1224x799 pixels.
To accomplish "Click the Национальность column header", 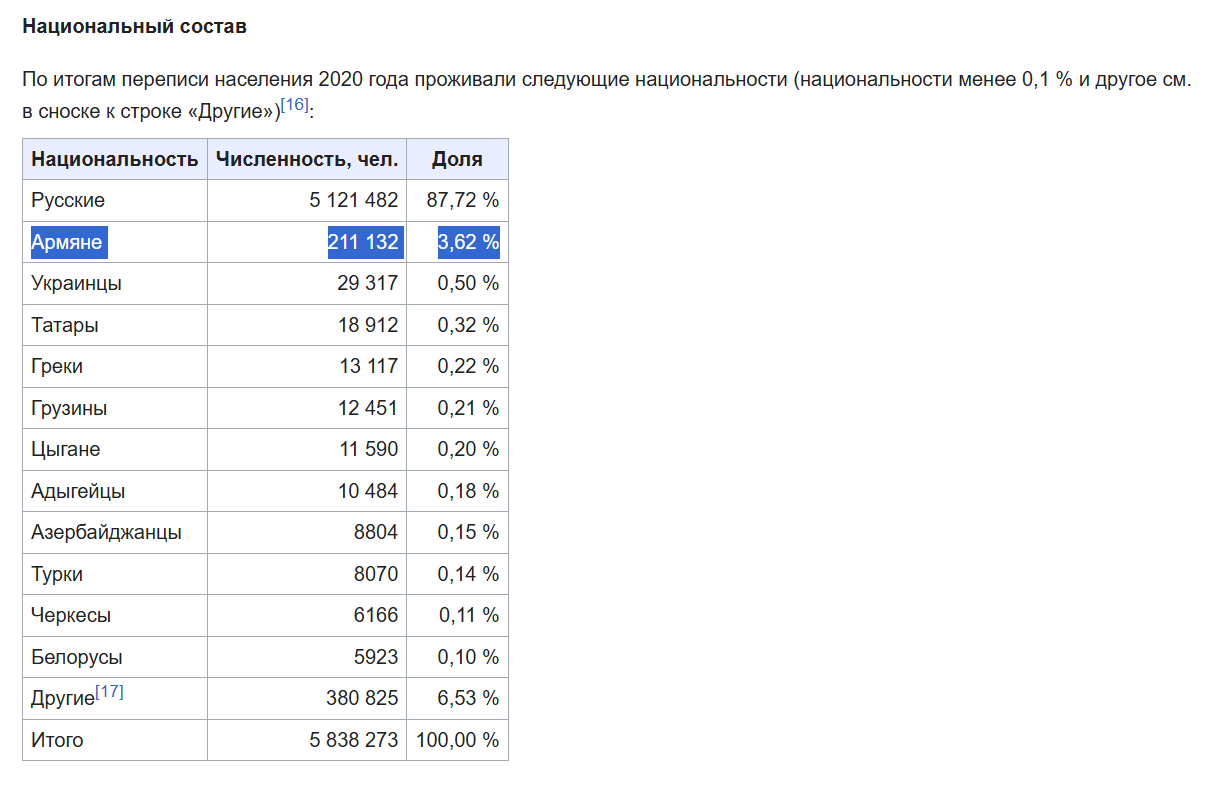I will 115,159.
